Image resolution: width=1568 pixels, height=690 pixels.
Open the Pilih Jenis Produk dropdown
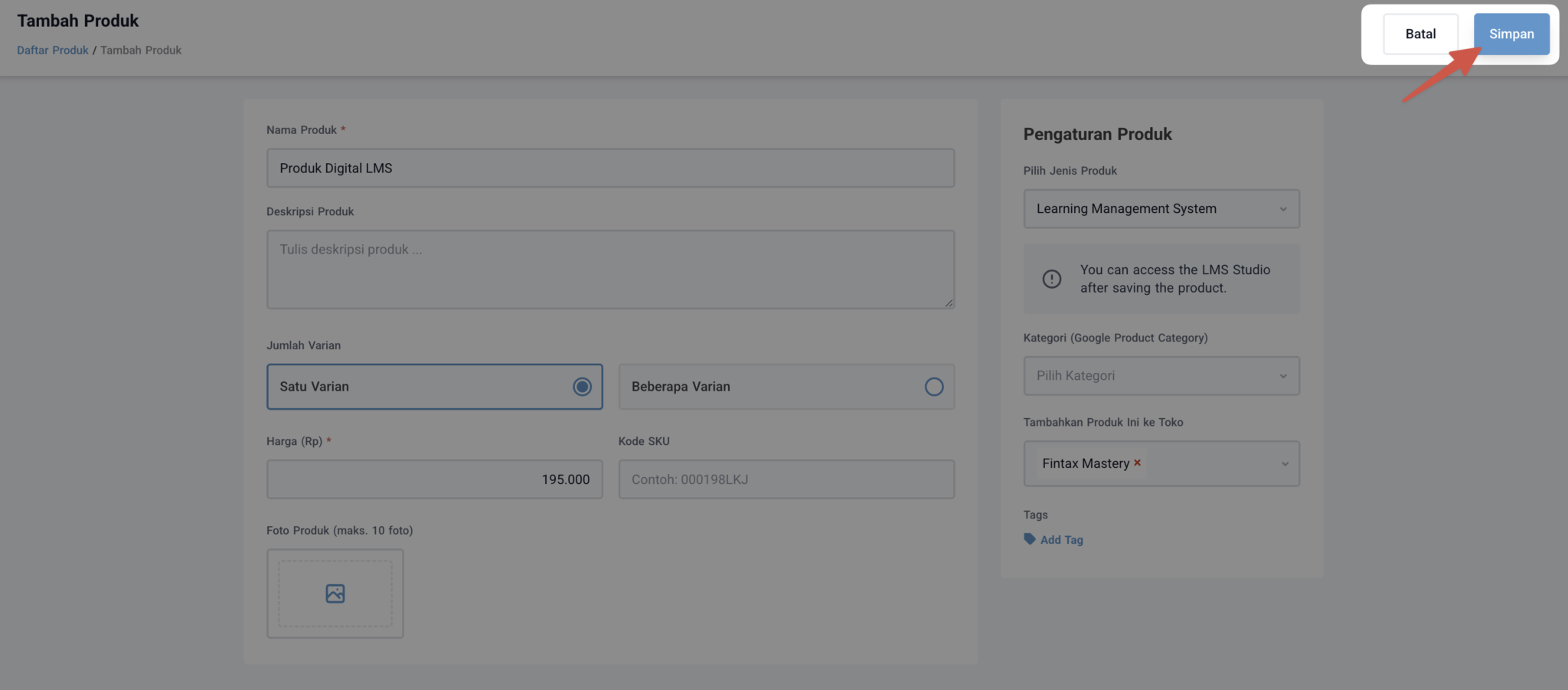coord(1161,208)
